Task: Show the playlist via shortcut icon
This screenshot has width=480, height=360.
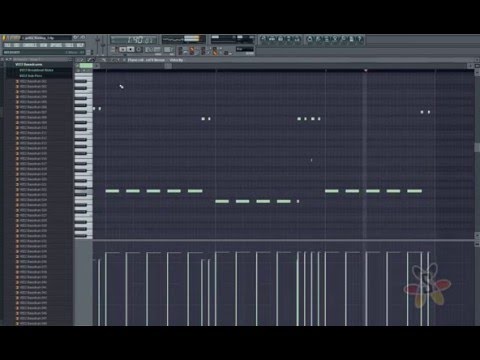Action: tap(263, 39)
